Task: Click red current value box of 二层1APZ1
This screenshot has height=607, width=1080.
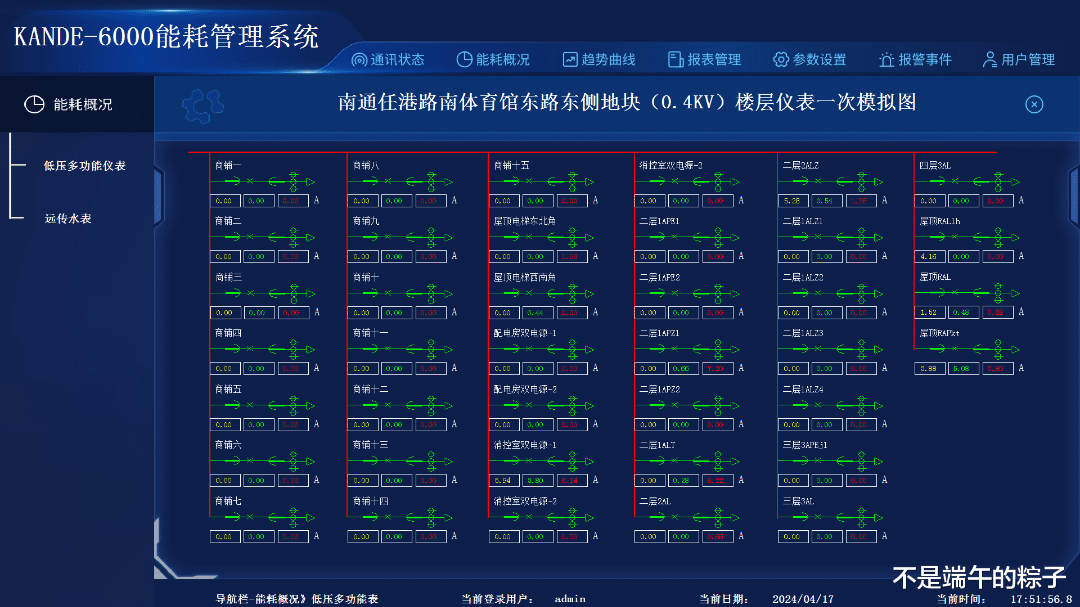Action: pos(718,369)
